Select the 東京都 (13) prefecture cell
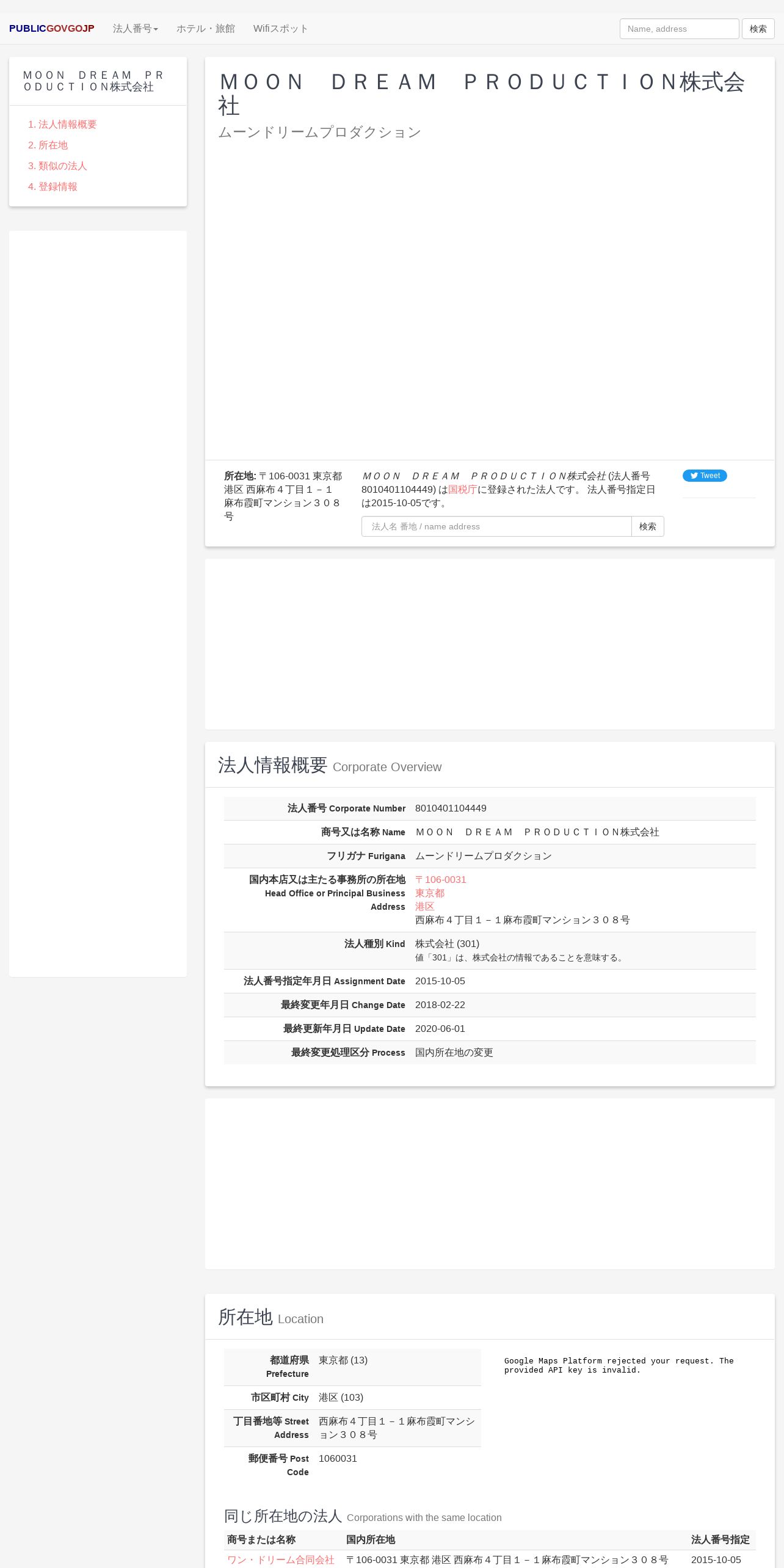The height and width of the screenshot is (1568, 784). coord(343,1360)
